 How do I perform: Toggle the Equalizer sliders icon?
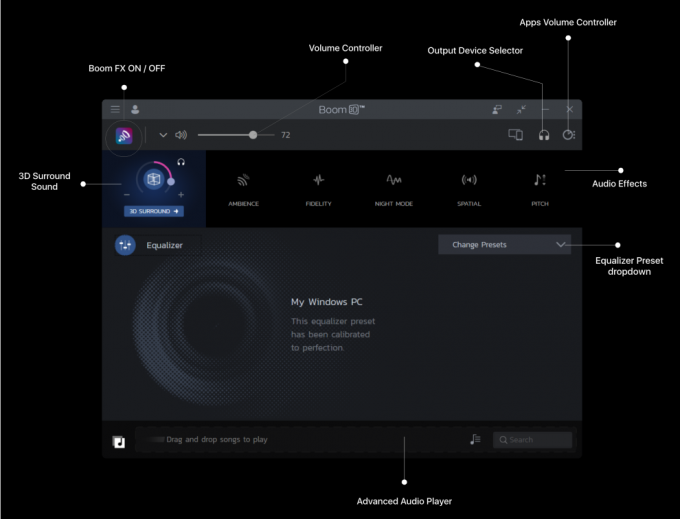(125, 245)
